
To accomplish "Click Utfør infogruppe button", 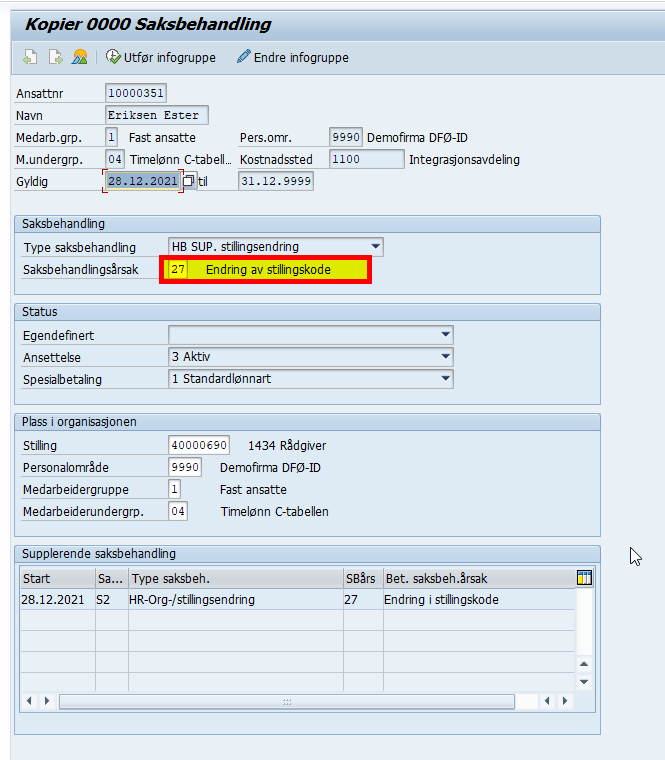I will [x=161, y=57].
